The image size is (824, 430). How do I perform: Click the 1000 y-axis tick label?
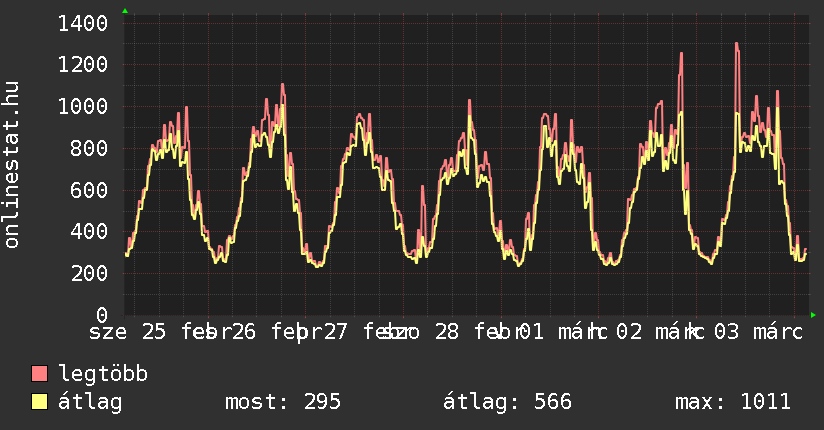[x=83, y=107]
